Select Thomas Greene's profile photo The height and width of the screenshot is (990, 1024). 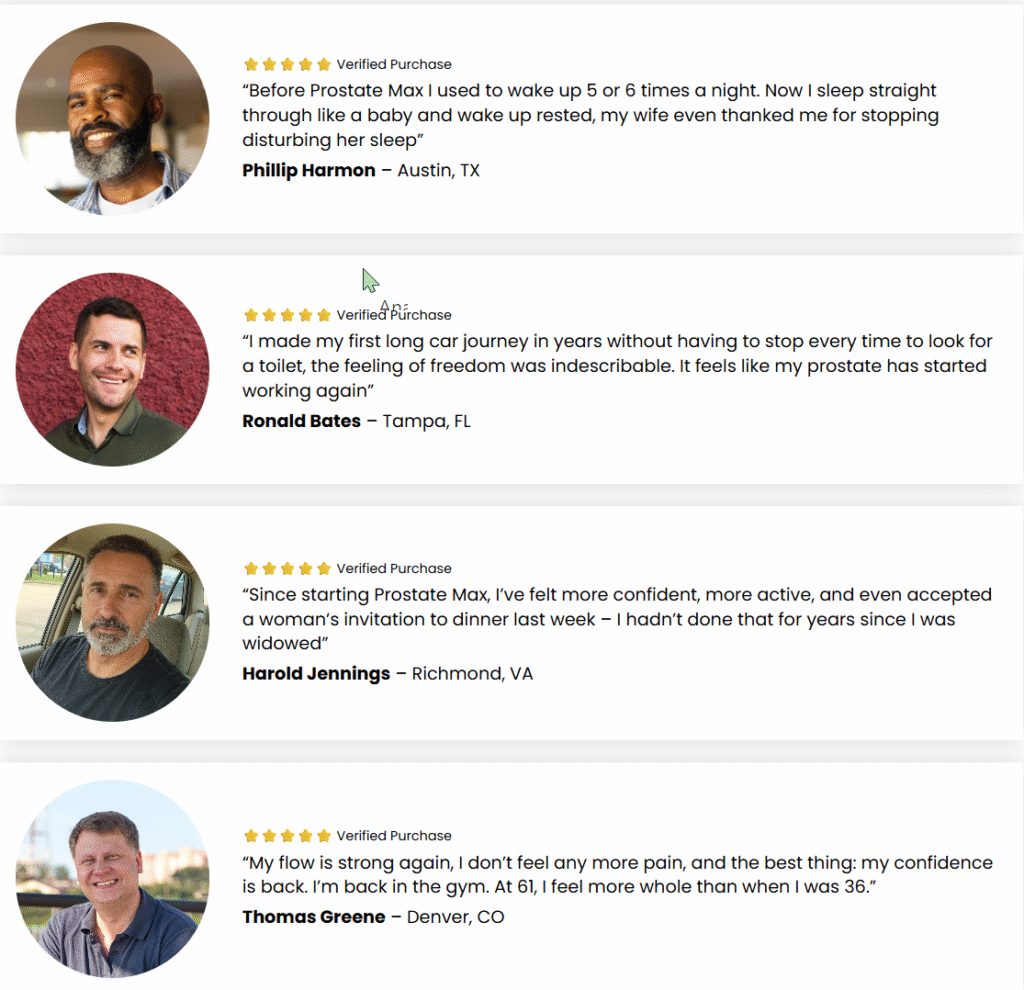(x=112, y=879)
